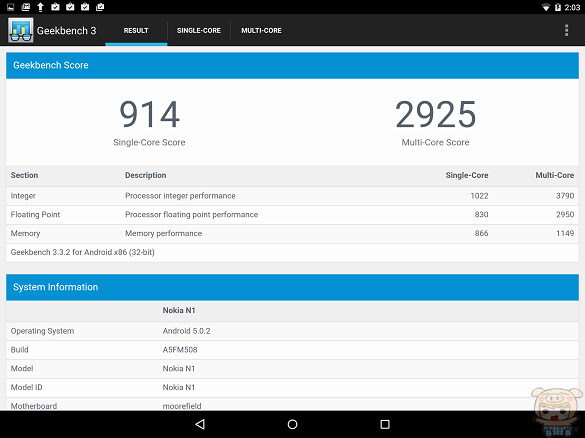Tap the System Information header
This screenshot has height=438, width=585.
point(292,287)
